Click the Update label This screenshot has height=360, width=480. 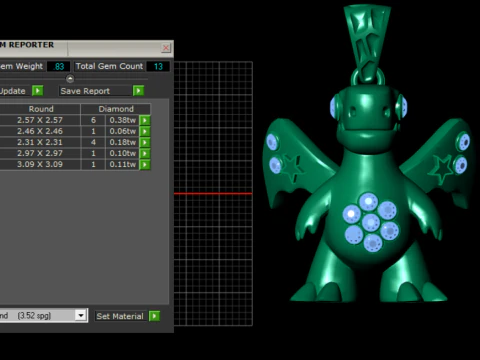pyautogui.click(x=12, y=91)
